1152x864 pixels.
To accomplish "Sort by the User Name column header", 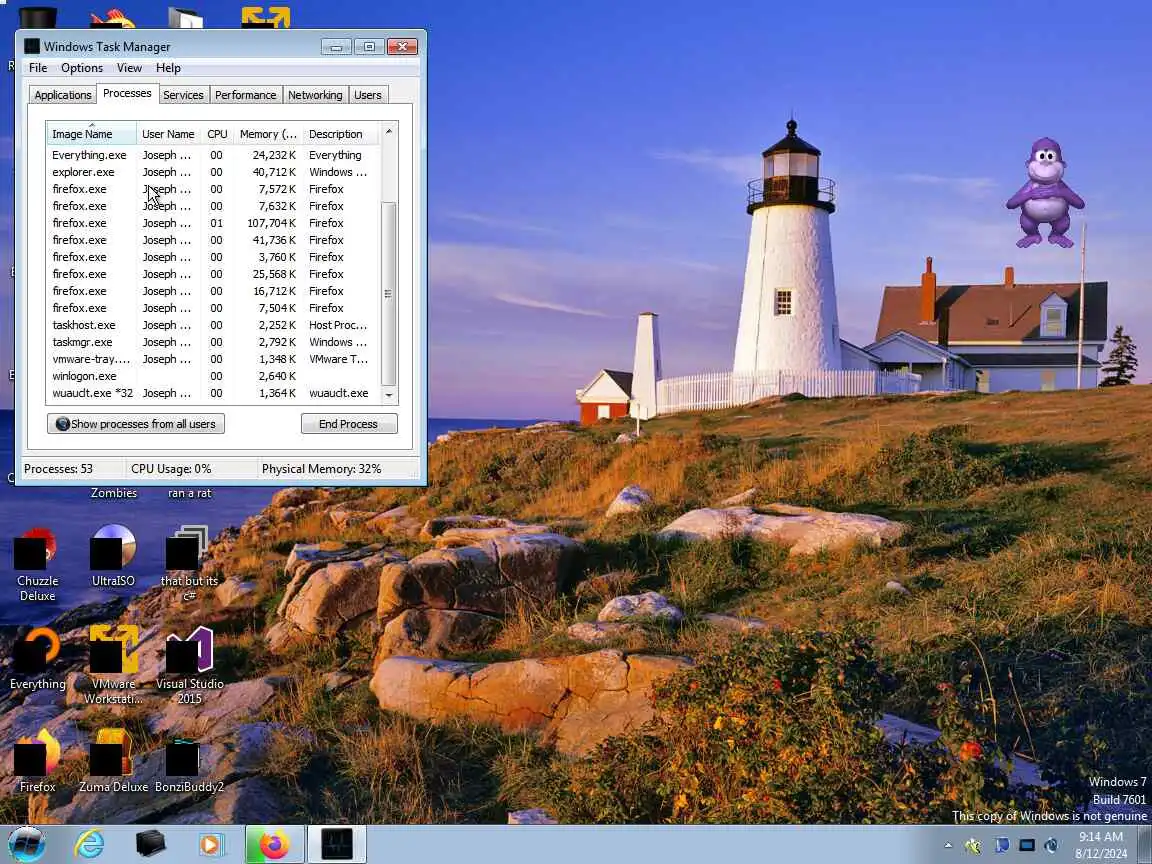I will [168, 134].
